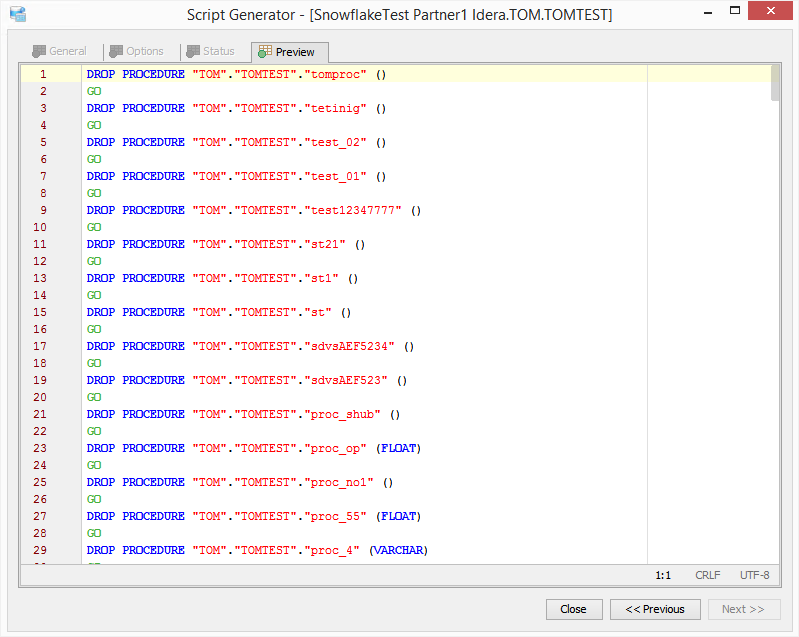Click the Status tab icon

click(x=193, y=51)
